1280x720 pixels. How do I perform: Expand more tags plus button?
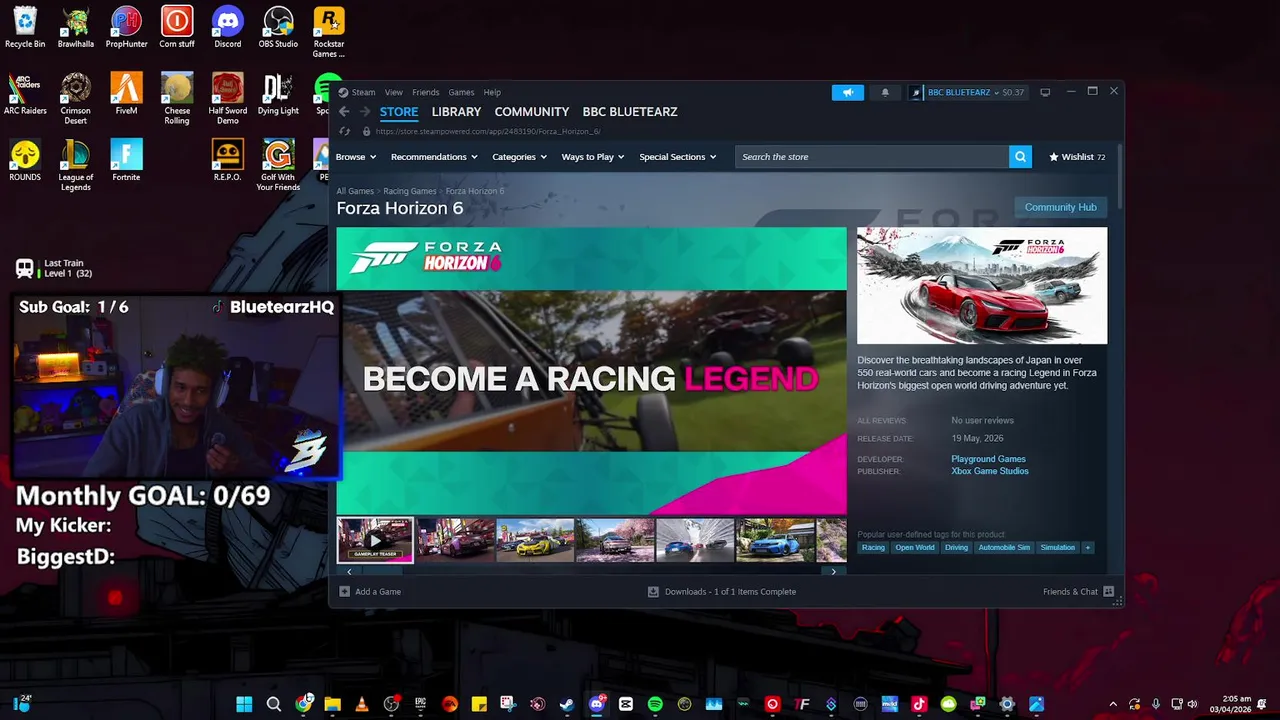point(1088,547)
